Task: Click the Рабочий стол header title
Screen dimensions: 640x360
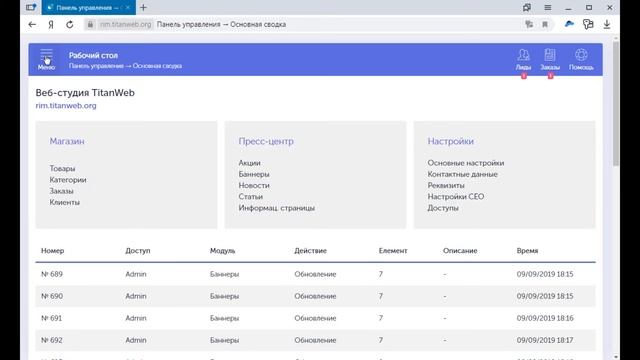Action: pos(93,55)
